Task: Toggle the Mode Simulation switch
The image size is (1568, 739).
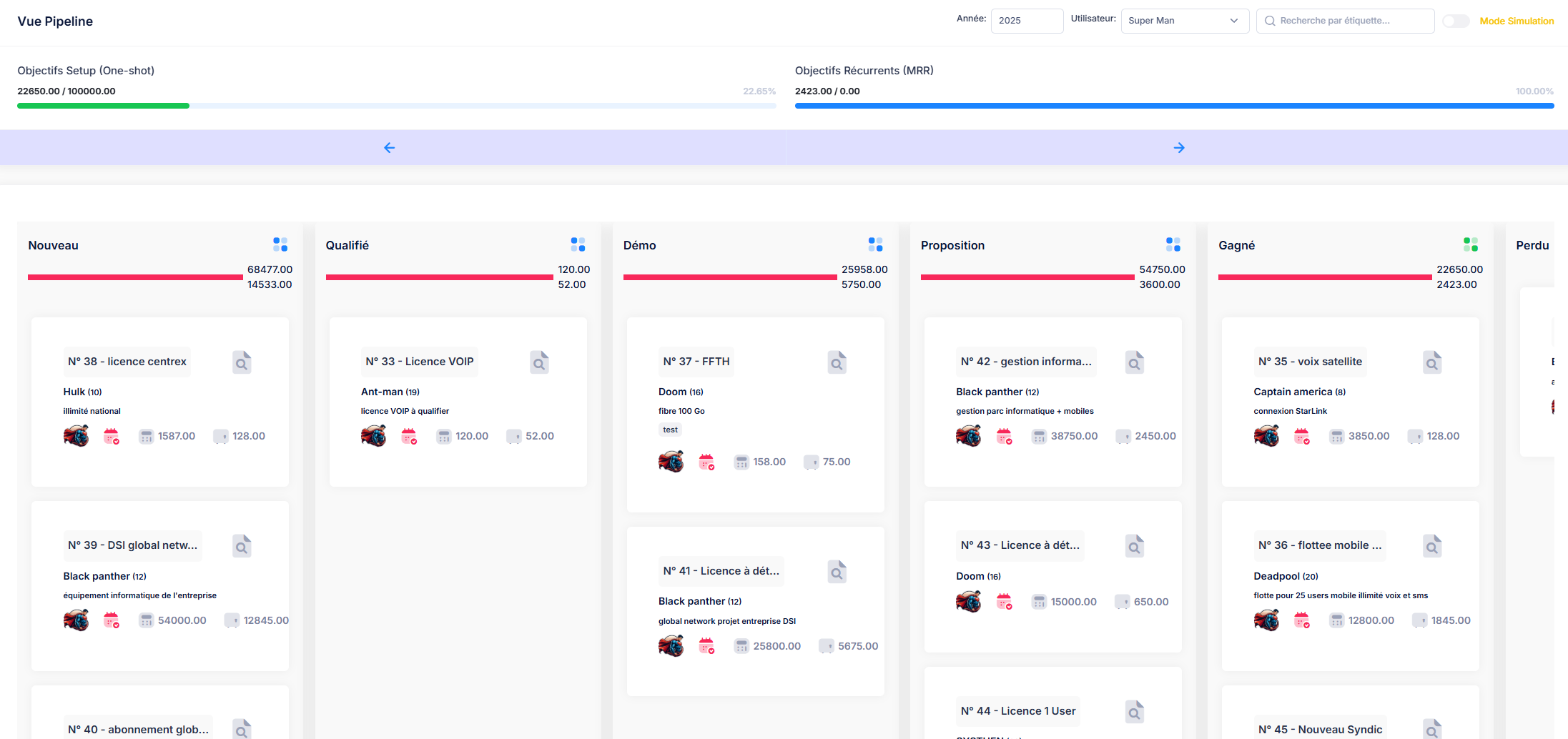Action: tap(1455, 21)
